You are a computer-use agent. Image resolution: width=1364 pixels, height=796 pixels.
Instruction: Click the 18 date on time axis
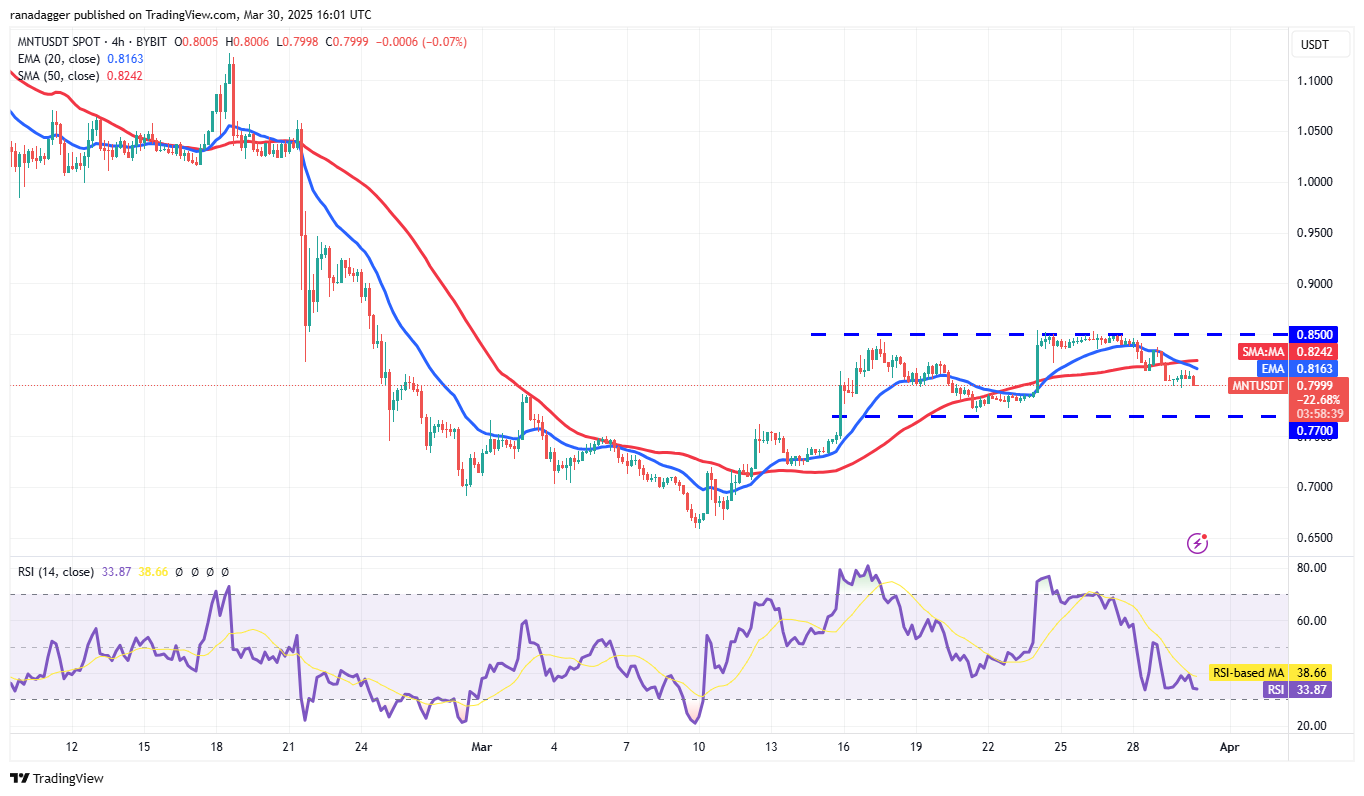tap(216, 747)
